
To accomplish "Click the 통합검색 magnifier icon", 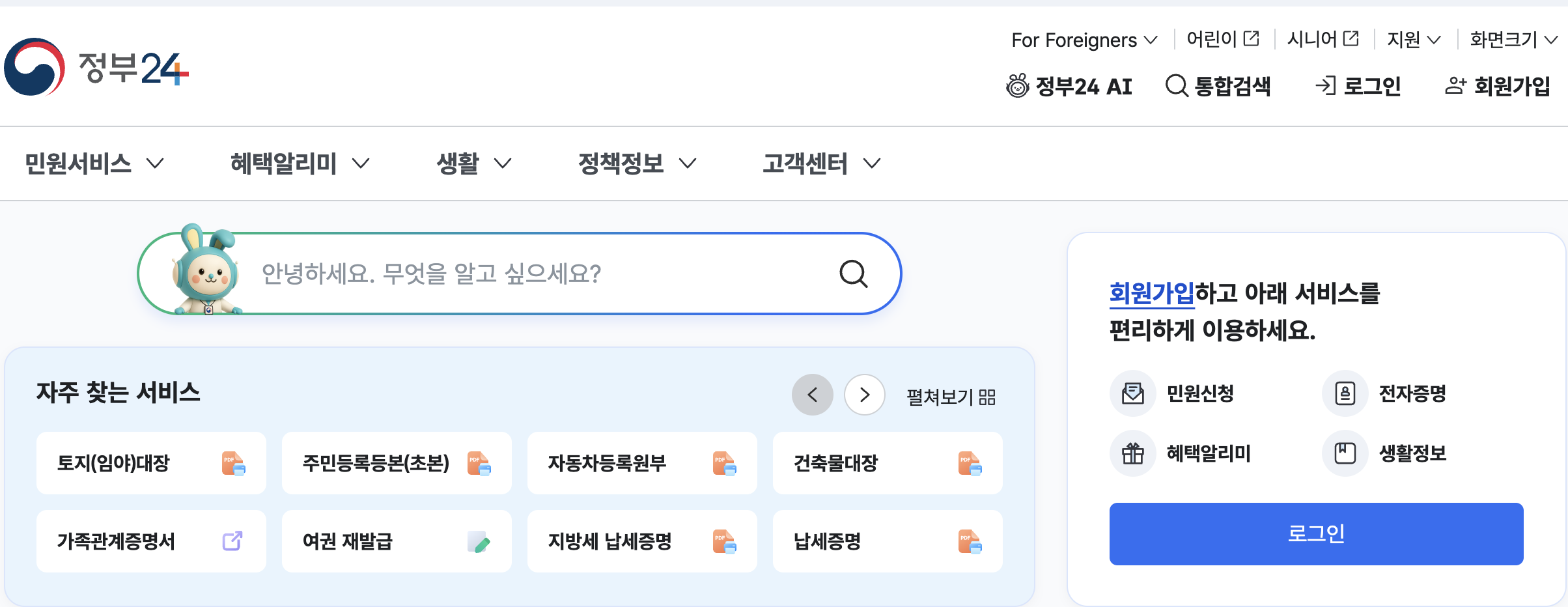I will pos(1177,86).
